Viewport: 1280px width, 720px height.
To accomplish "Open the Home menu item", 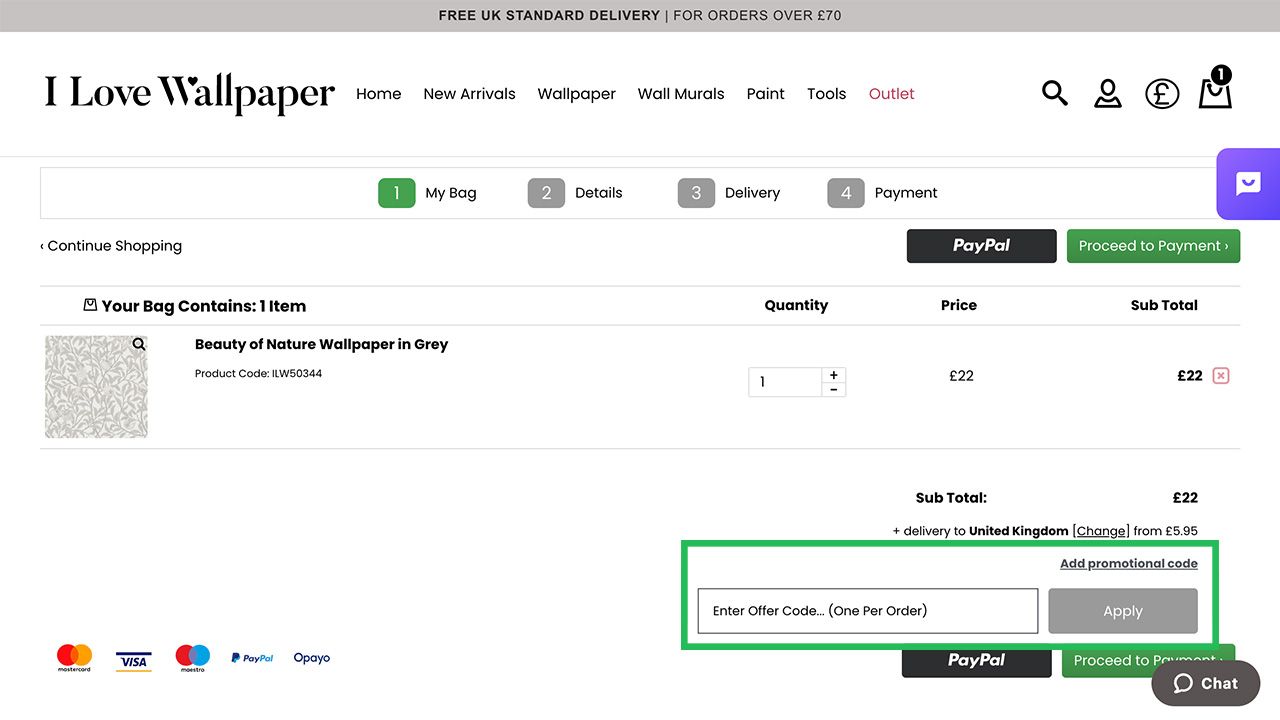I will pyautogui.click(x=379, y=94).
